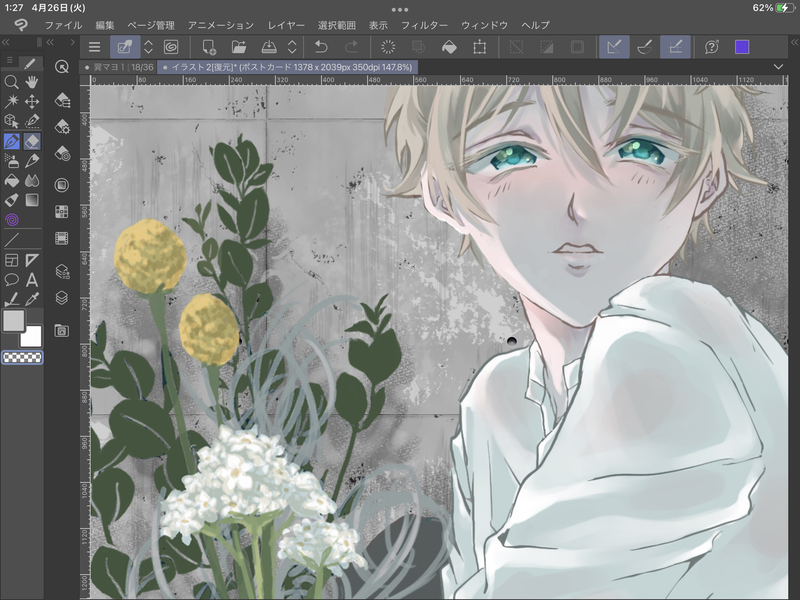Open the Tool Property palette

[x=62, y=127]
